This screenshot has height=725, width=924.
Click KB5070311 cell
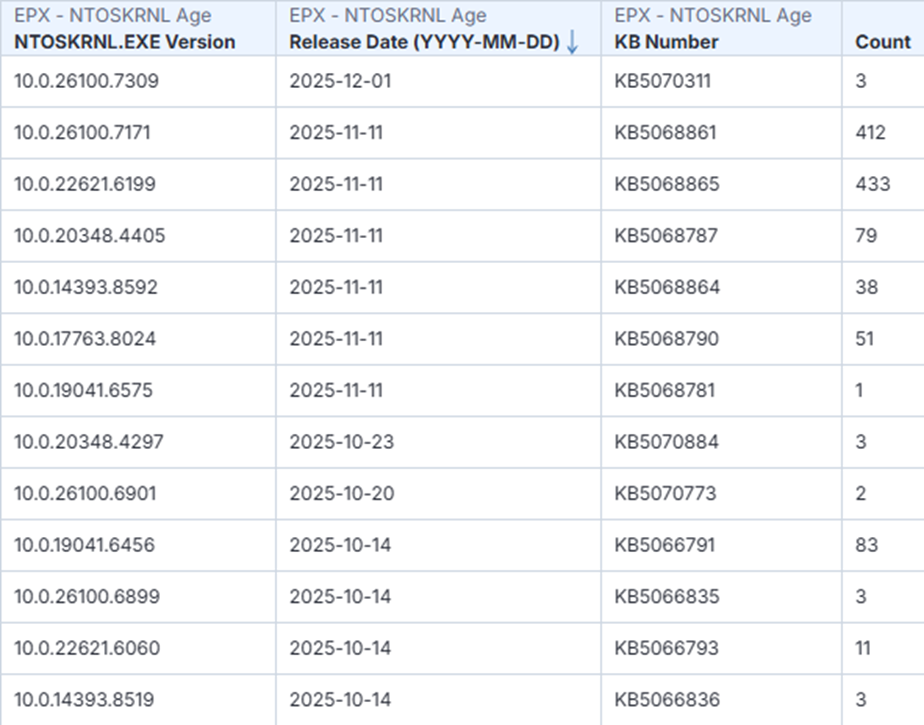coord(663,81)
